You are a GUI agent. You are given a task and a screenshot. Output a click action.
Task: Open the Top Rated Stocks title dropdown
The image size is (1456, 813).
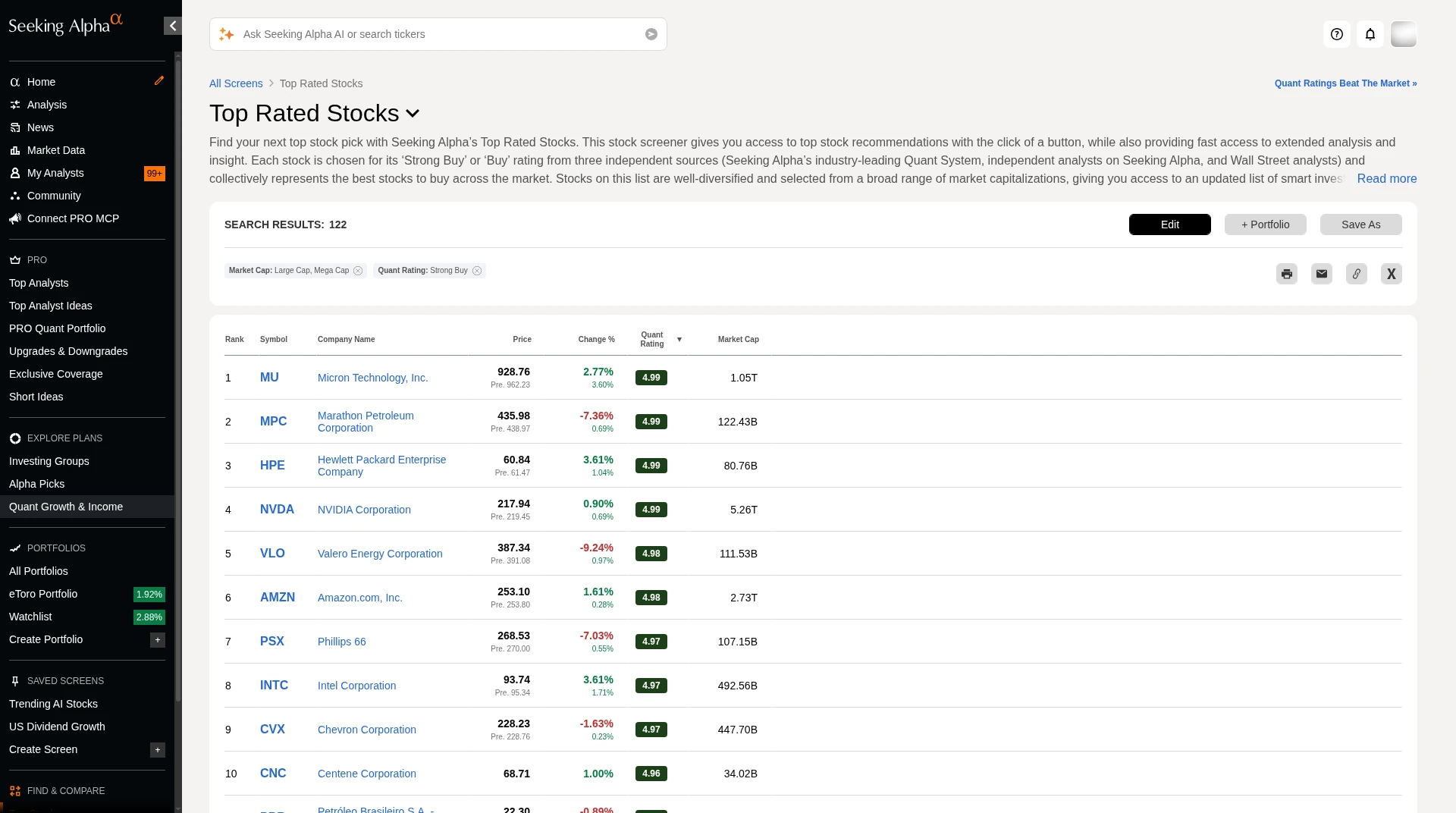[413, 114]
